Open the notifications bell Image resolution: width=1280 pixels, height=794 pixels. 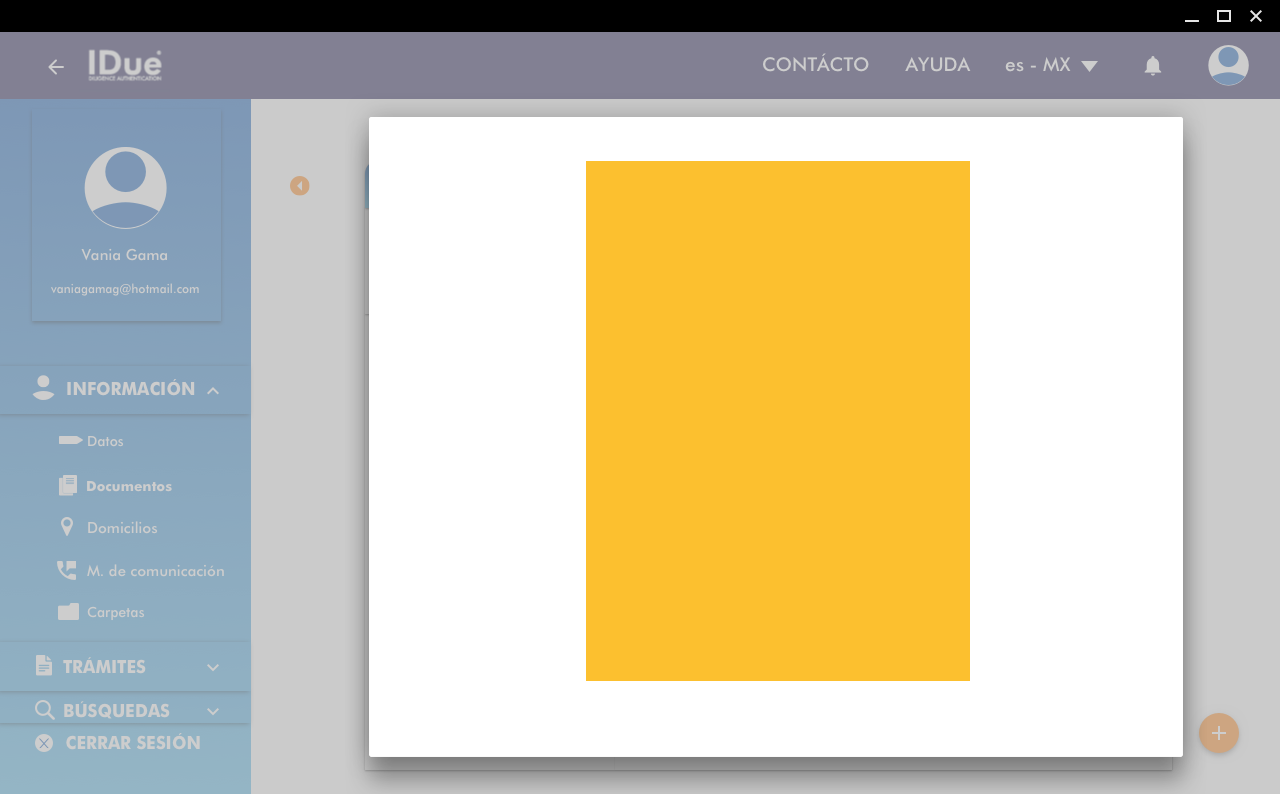pos(1152,66)
